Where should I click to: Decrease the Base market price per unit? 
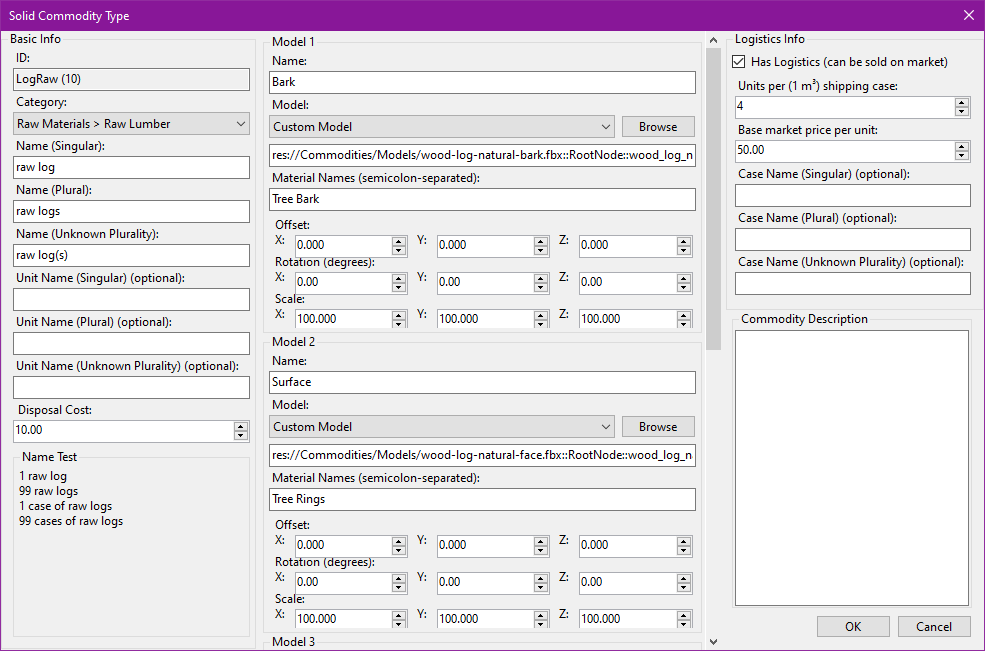tap(962, 155)
